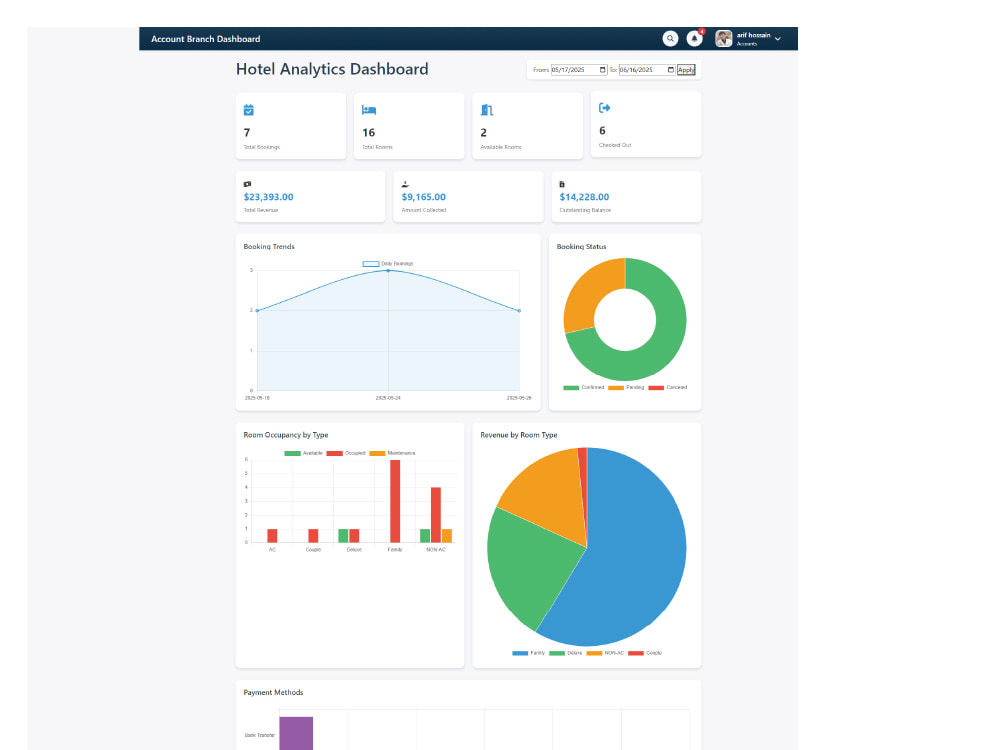Click the 'Hotel Analytics Dashboard' heading
This screenshot has height=750, width=1000.
pos(332,69)
